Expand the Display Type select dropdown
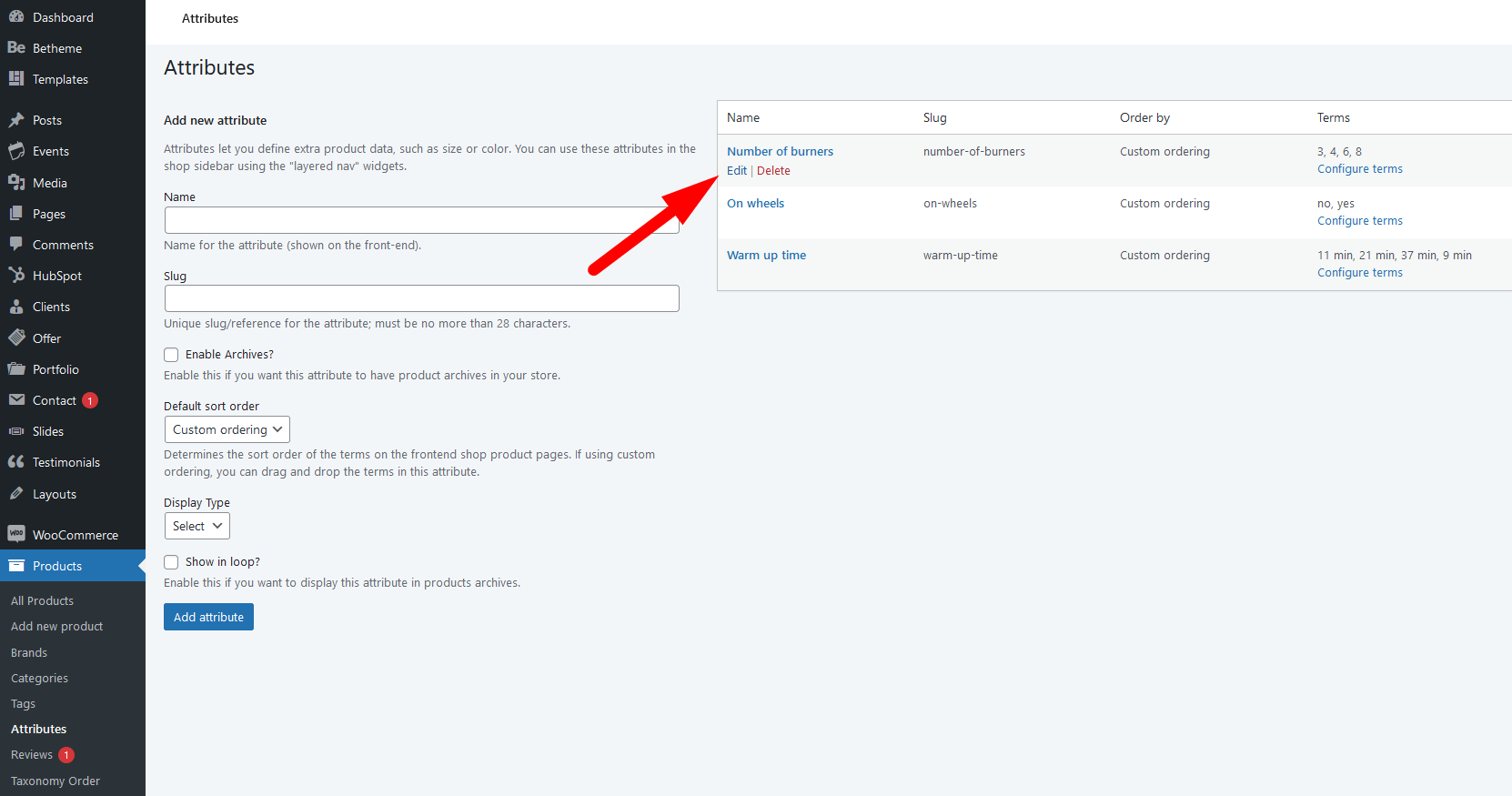The image size is (1512, 796). pyautogui.click(x=197, y=526)
